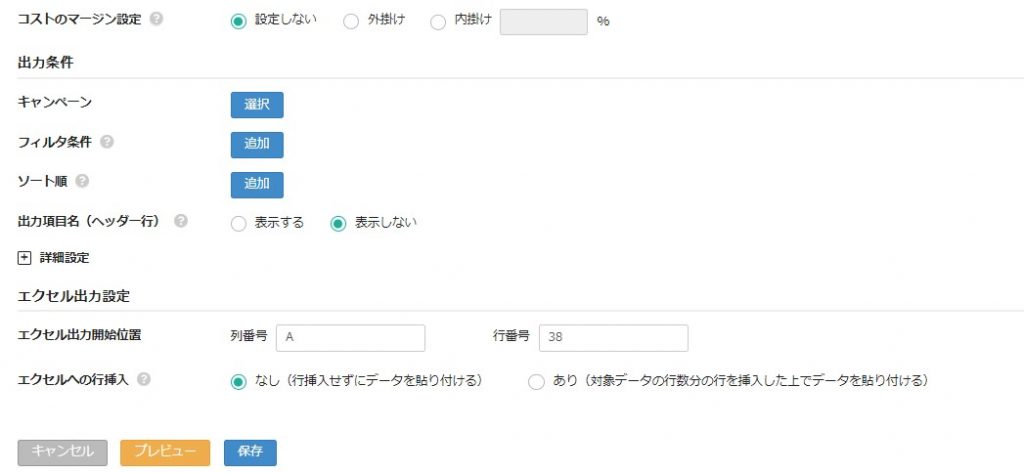Click the エクセル出力開始位置 label
This screenshot has height=473, width=1024.
79,335
